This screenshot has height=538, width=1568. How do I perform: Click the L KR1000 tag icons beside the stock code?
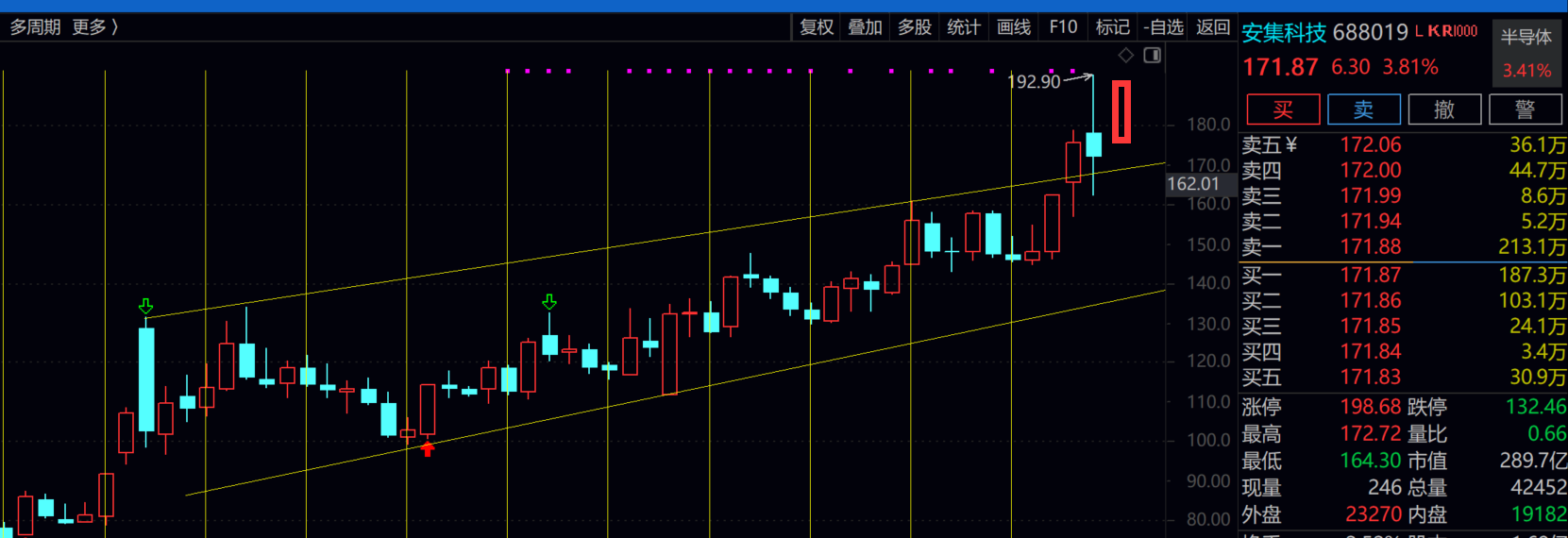1446,31
